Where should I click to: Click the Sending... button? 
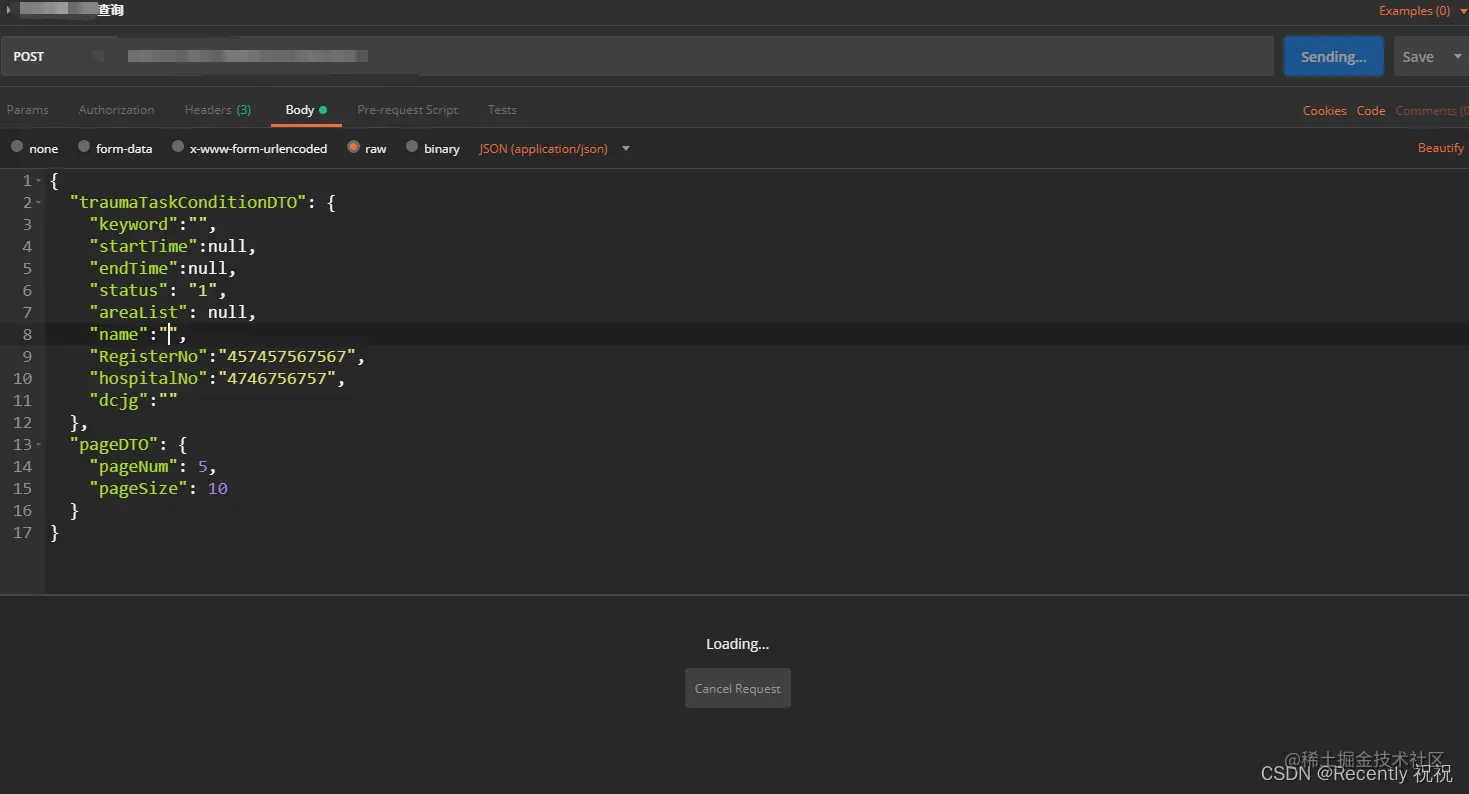(x=1333, y=57)
